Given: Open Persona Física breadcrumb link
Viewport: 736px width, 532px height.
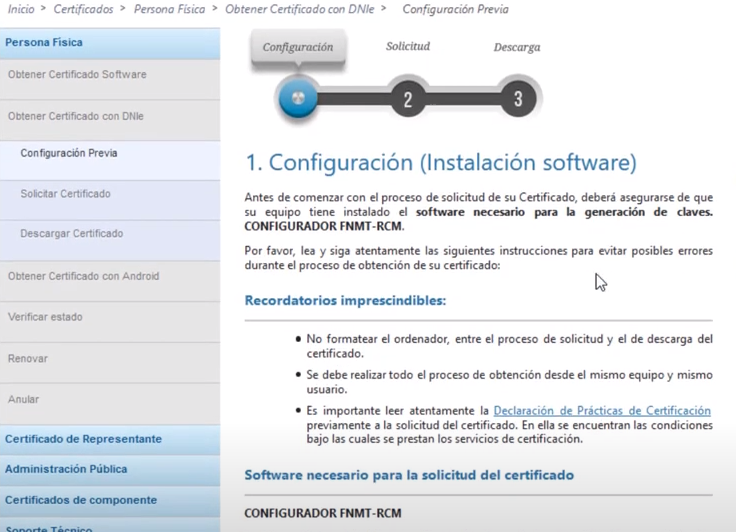Looking at the screenshot, I should tap(169, 9).
